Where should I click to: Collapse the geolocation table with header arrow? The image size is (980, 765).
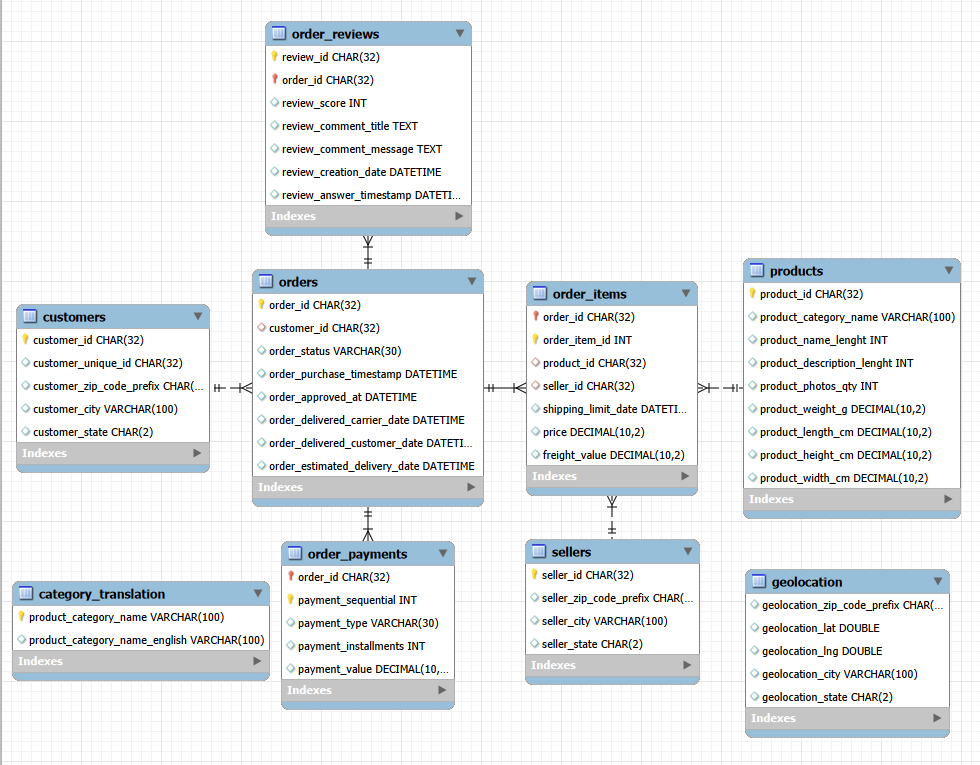[938, 581]
